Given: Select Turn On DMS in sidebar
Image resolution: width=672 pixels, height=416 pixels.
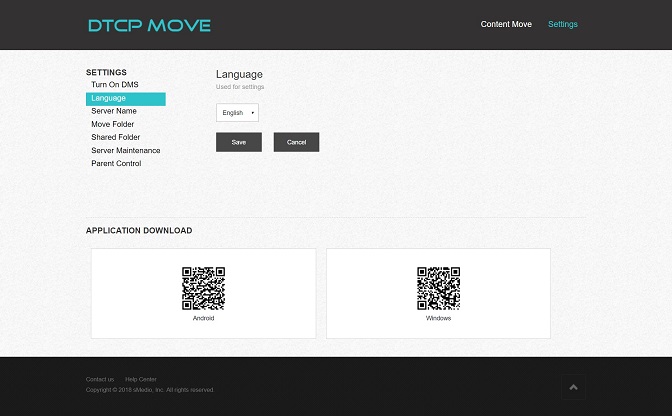Looking at the screenshot, I should click(x=114, y=85).
